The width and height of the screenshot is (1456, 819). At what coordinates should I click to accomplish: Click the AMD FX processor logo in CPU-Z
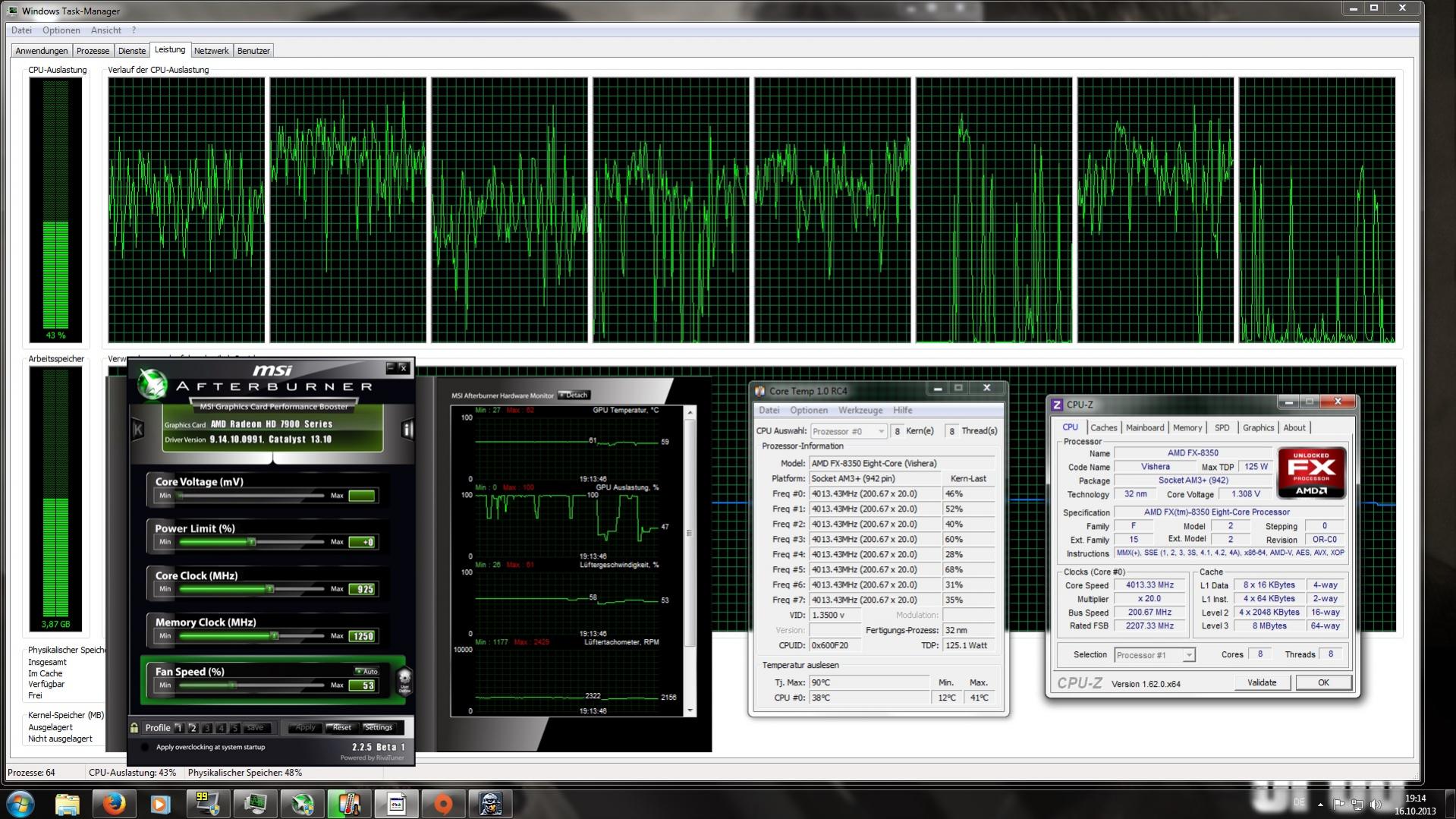(1311, 473)
